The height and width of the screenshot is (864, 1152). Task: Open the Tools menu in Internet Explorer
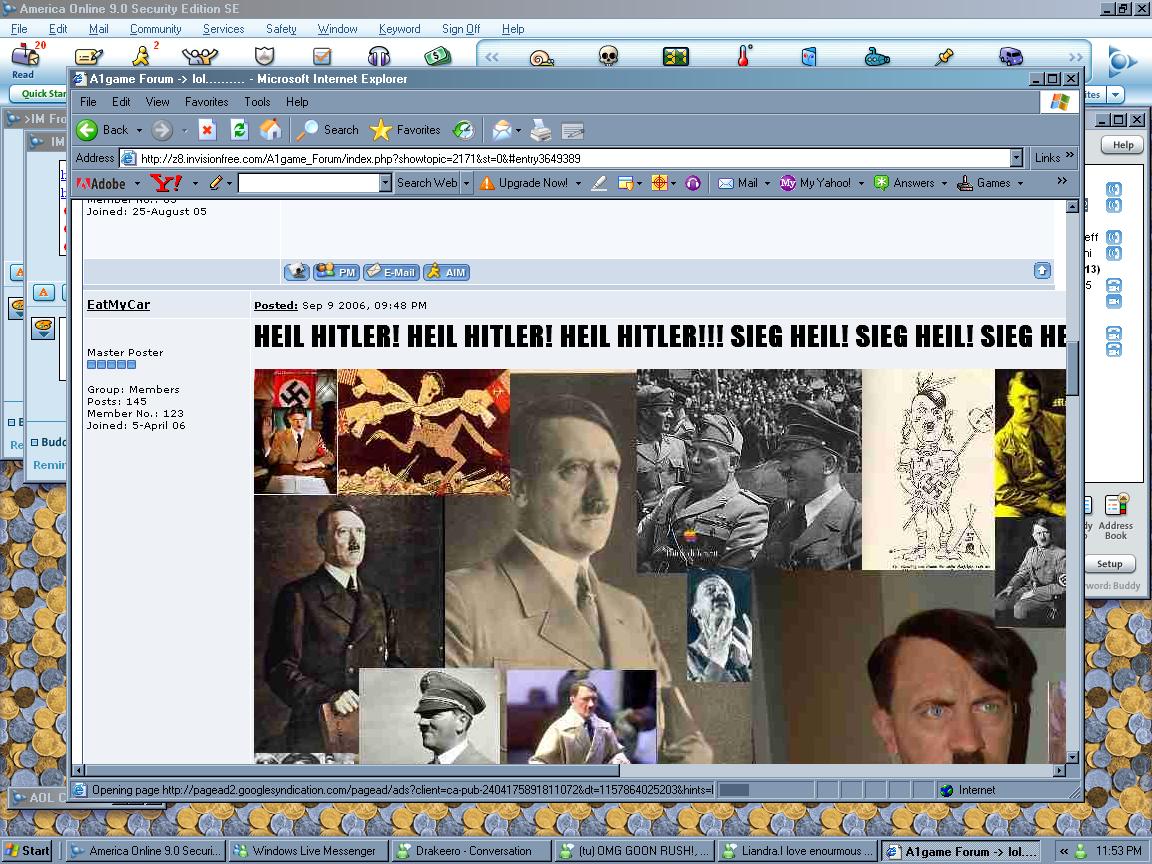point(257,102)
